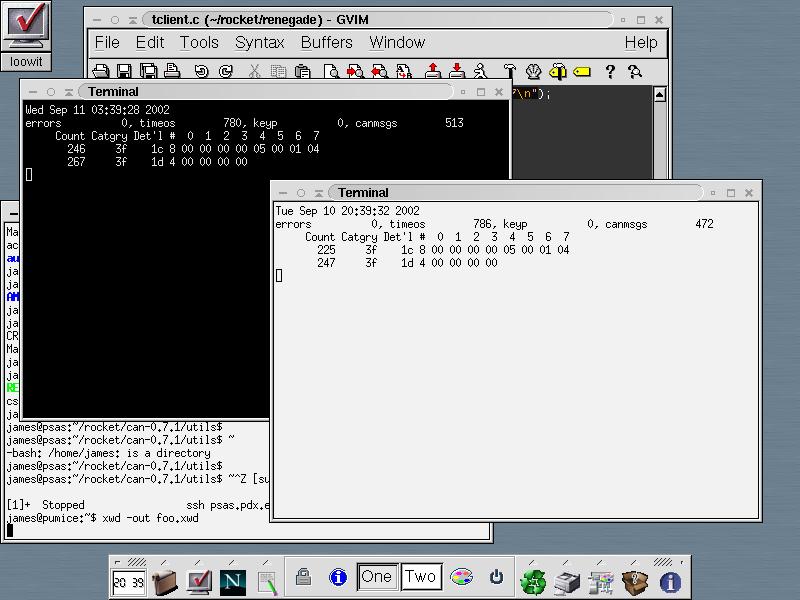This screenshot has width=800, height=600.
Task: Click the Find Help icon in GVIM
Action: click(634, 71)
